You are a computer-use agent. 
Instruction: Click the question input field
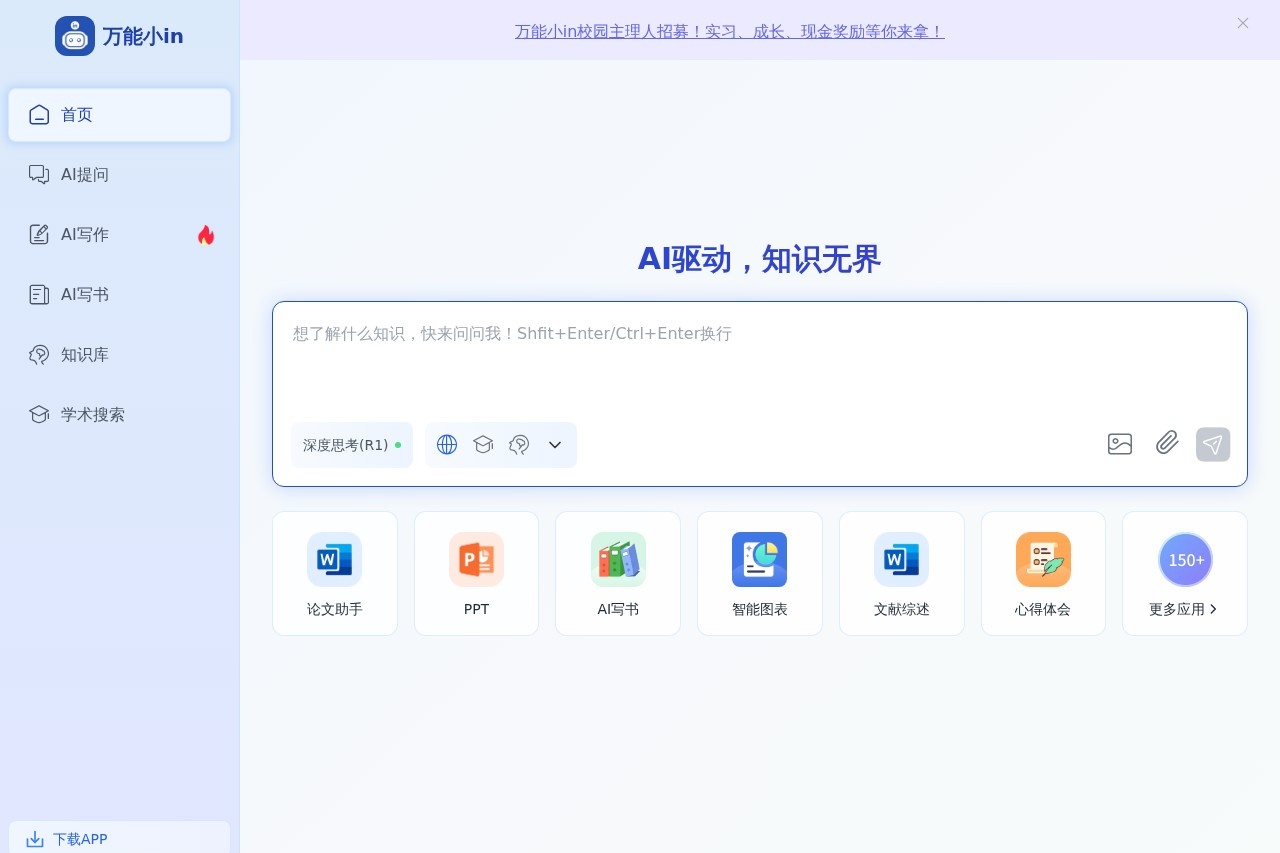pos(759,360)
